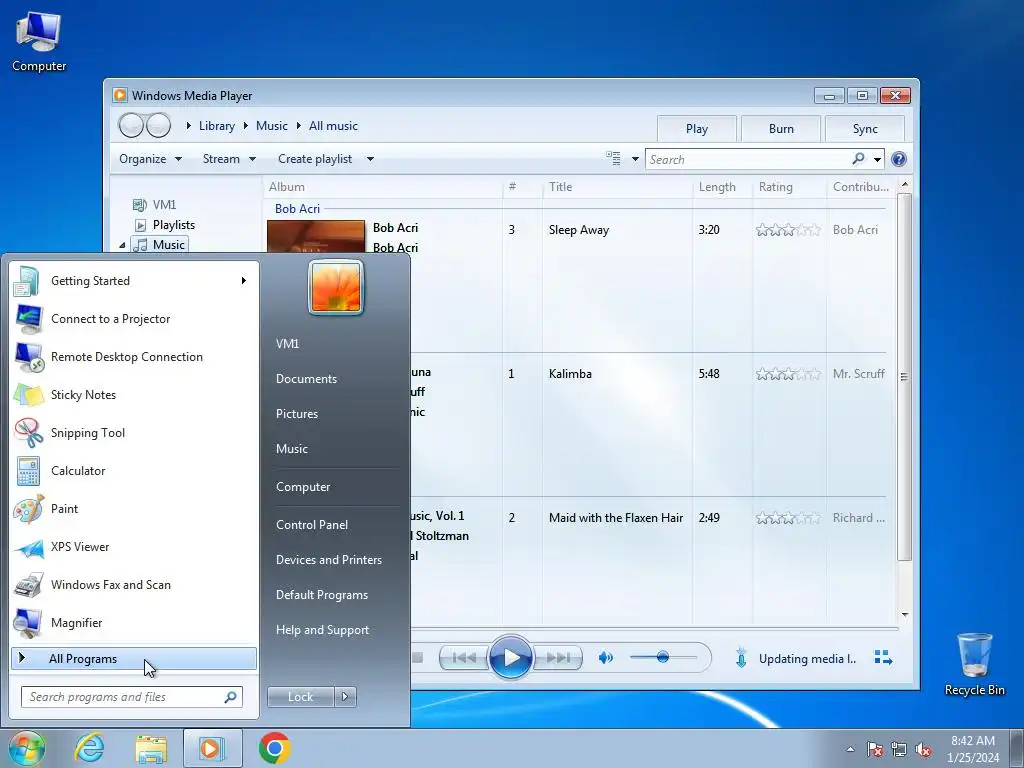Click the Action Center flag icon
Image resolution: width=1024 pixels, height=768 pixels.
tap(874, 749)
